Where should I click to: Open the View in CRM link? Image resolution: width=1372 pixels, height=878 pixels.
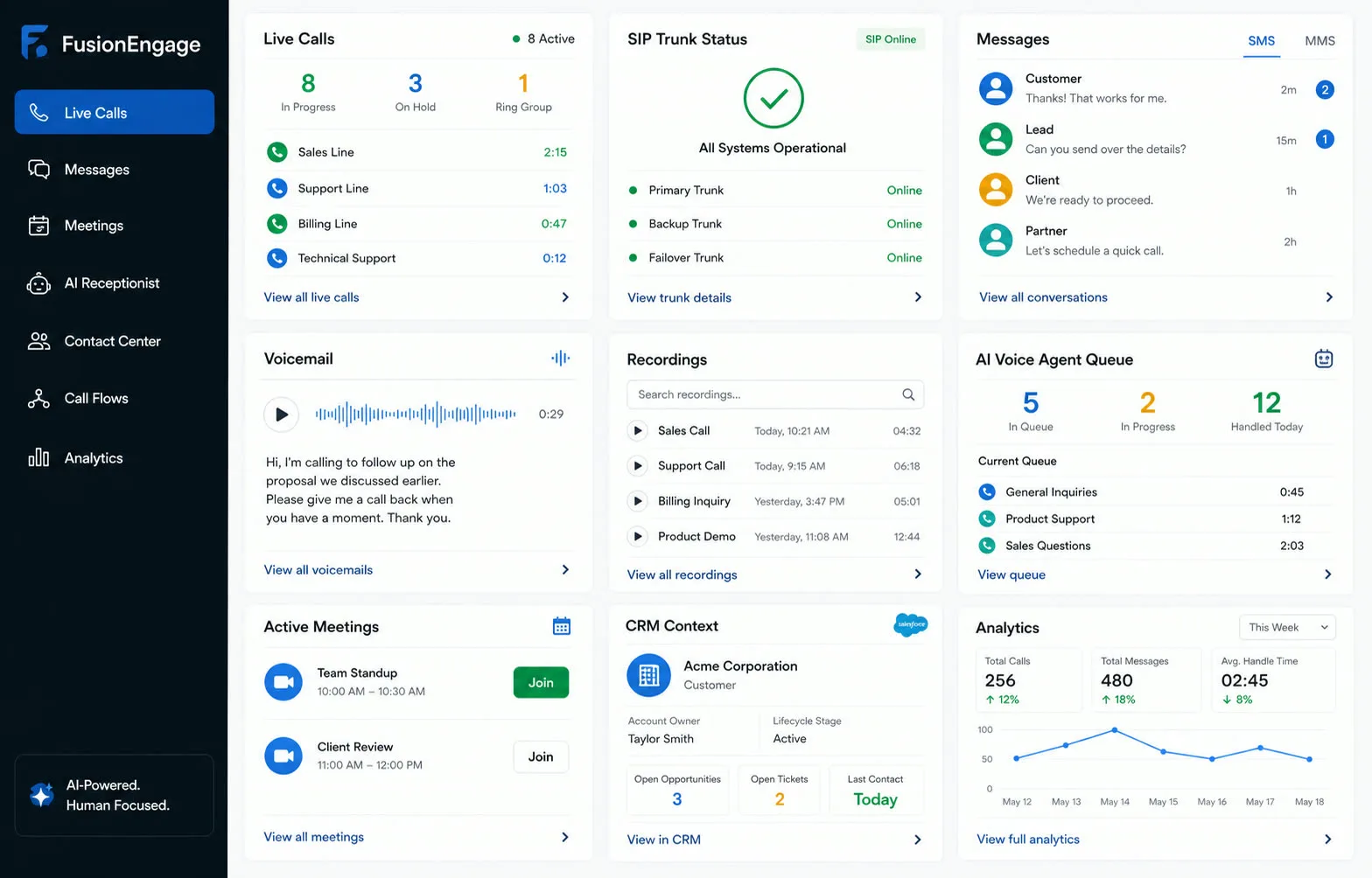coord(664,840)
